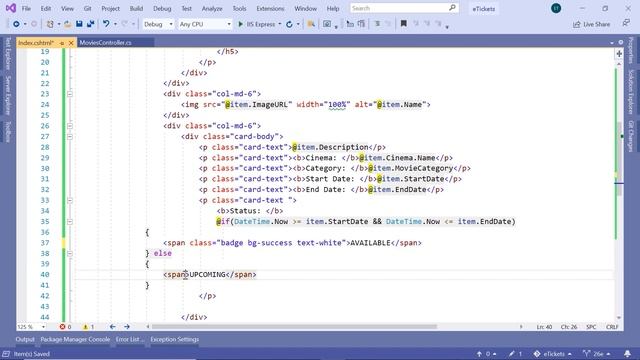Open the tab list dropdown arrow
The image size is (640, 360).
(x=612, y=42)
